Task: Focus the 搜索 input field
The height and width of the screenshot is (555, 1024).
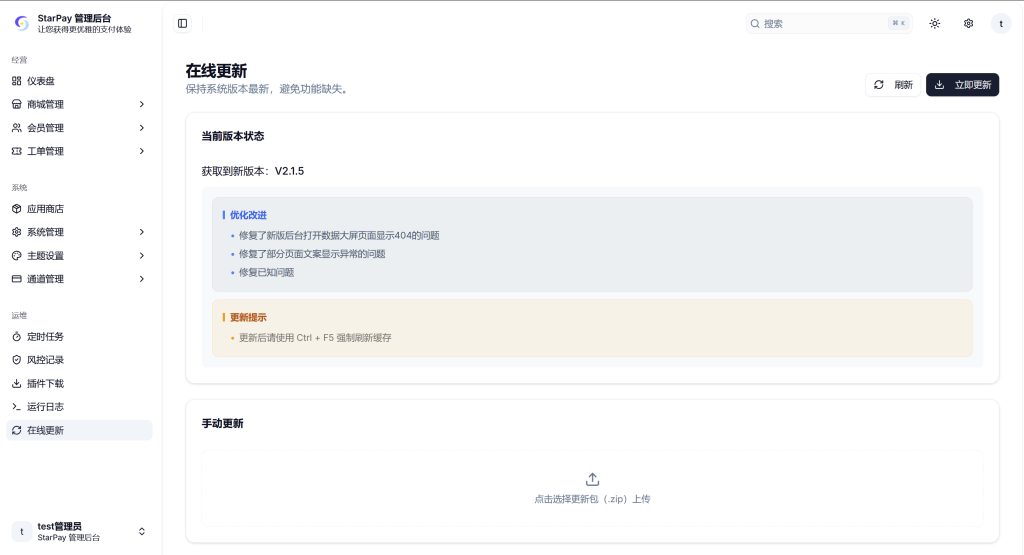Action: 829,24
